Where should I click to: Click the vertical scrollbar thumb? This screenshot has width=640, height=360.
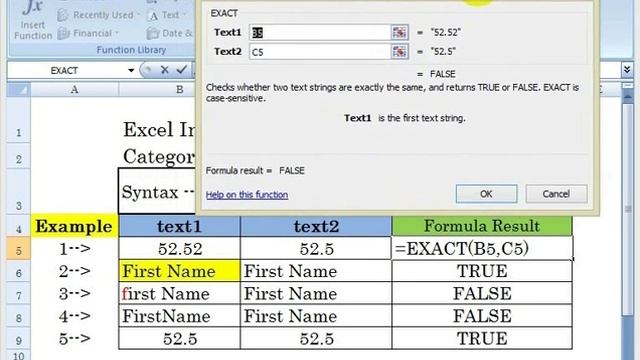click(x=628, y=208)
